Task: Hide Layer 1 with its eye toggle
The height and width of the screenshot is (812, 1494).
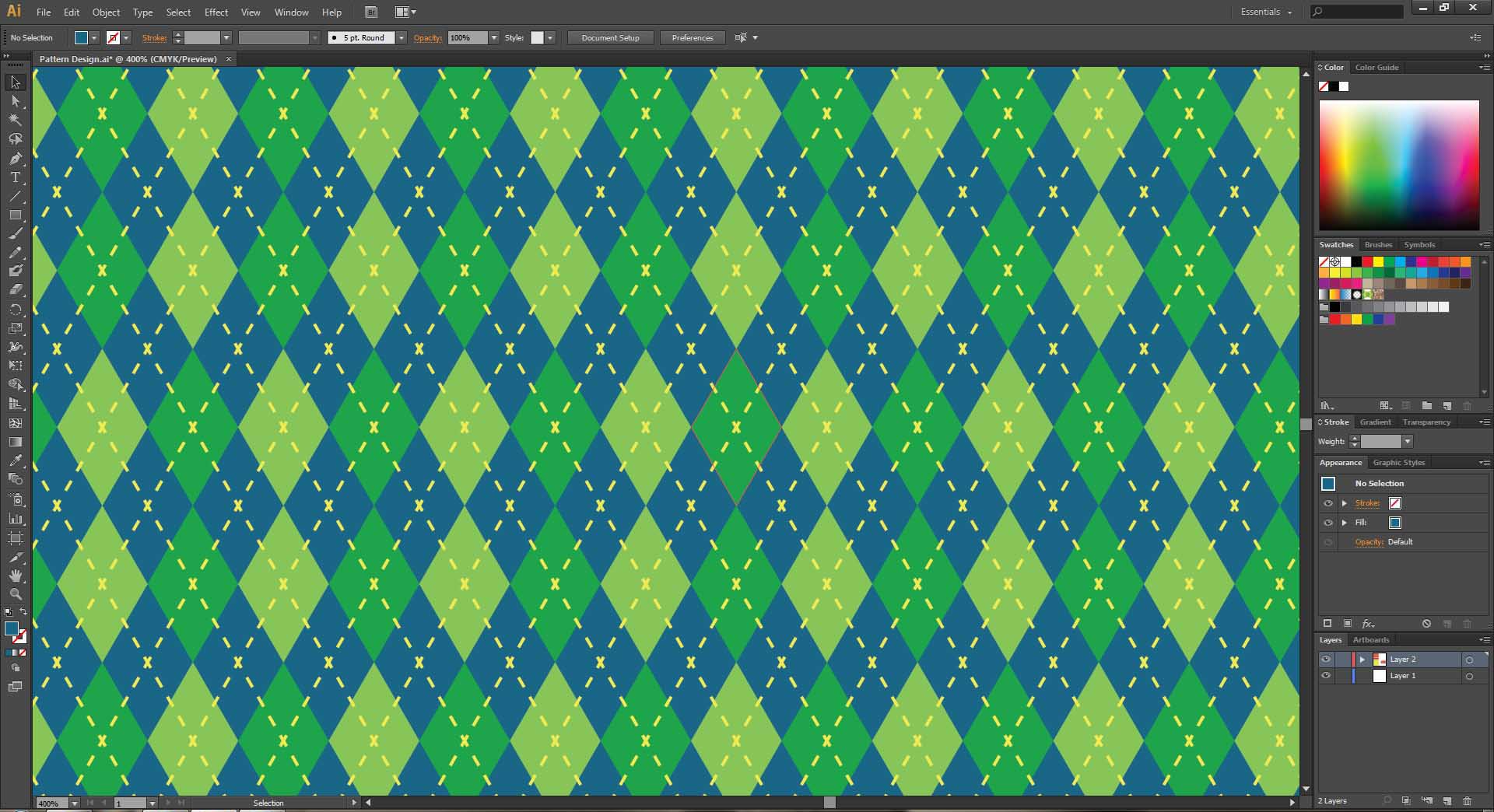Action: coord(1327,676)
